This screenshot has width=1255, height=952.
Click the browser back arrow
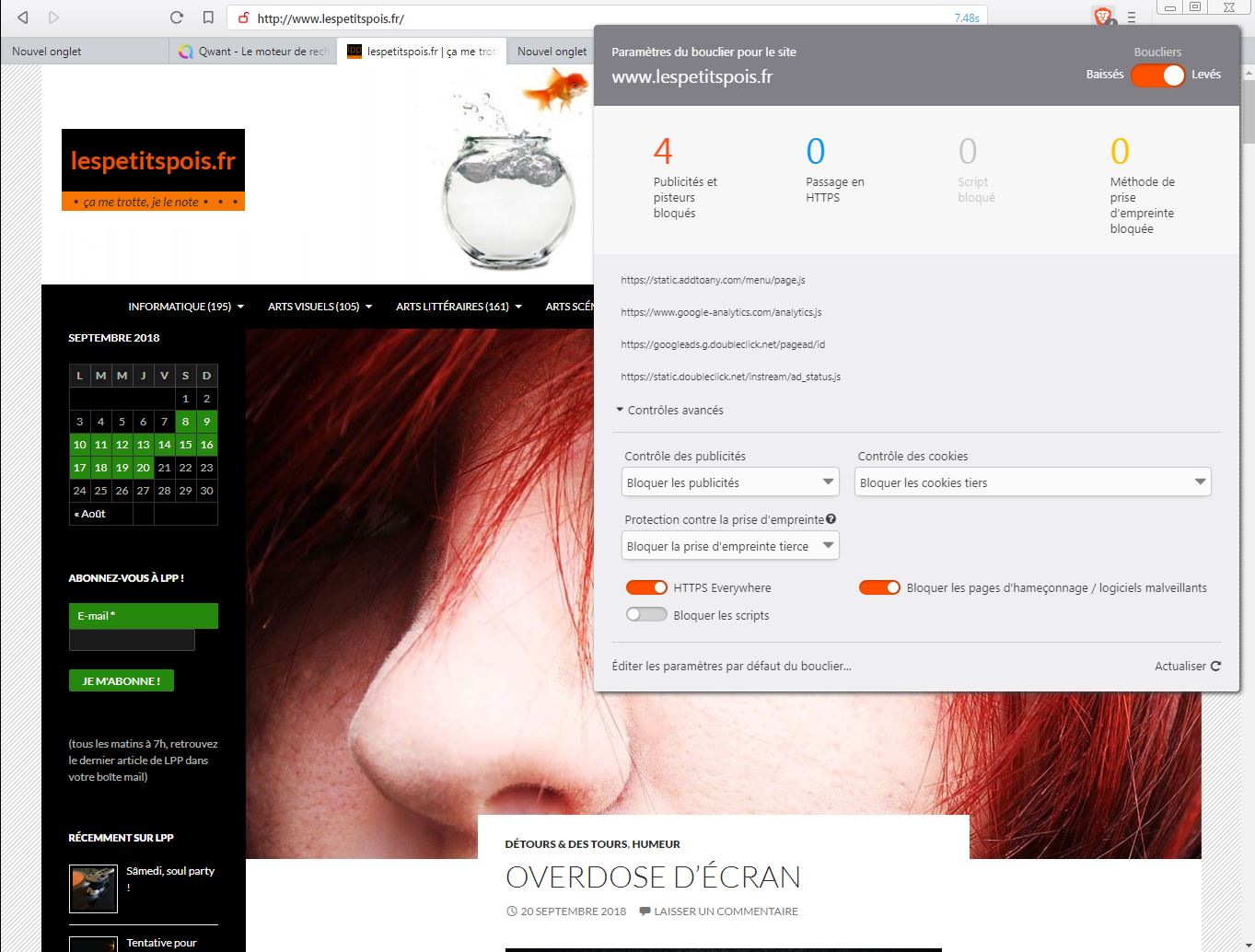click(x=23, y=17)
